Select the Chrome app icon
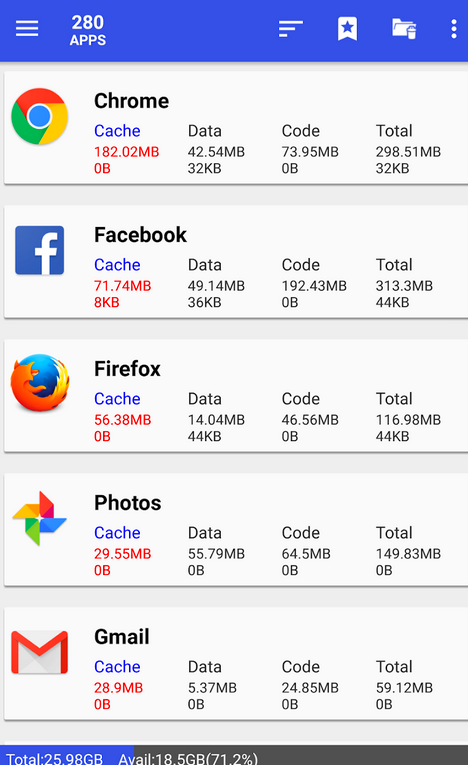This screenshot has width=468, height=765. coord(40,117)
